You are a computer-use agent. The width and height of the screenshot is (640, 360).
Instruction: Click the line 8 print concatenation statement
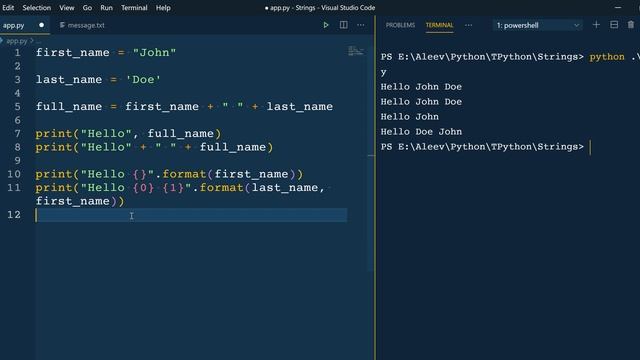pyautogui.click(x=154, y=147)
